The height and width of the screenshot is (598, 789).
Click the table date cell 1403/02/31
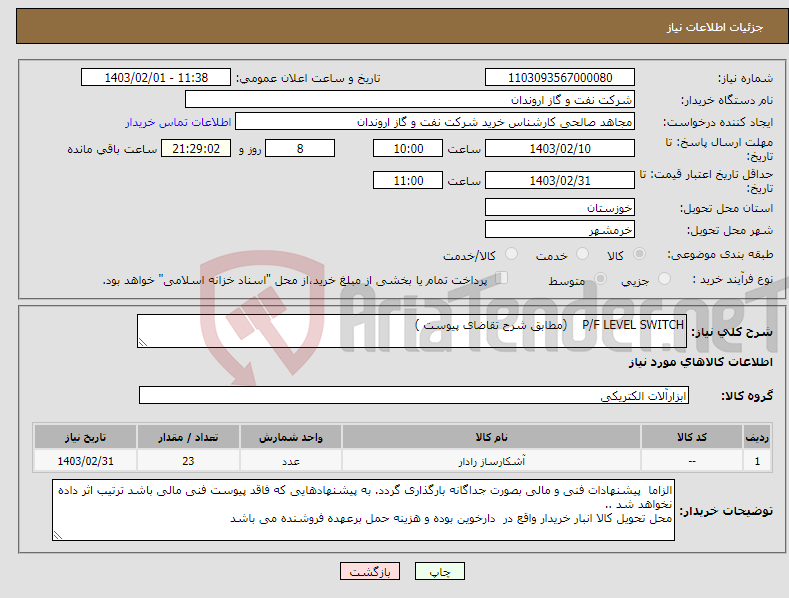(x=86, y=461)
